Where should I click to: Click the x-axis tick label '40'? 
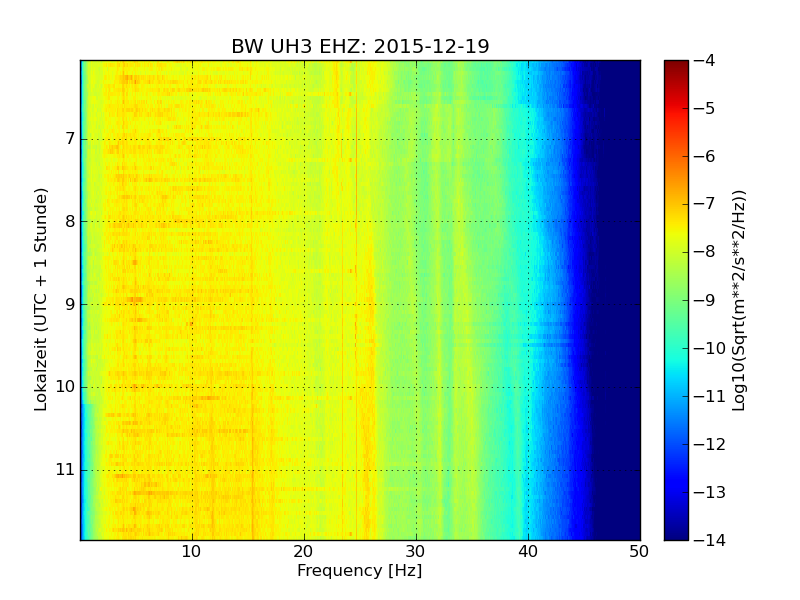click(x=528, y=552)
